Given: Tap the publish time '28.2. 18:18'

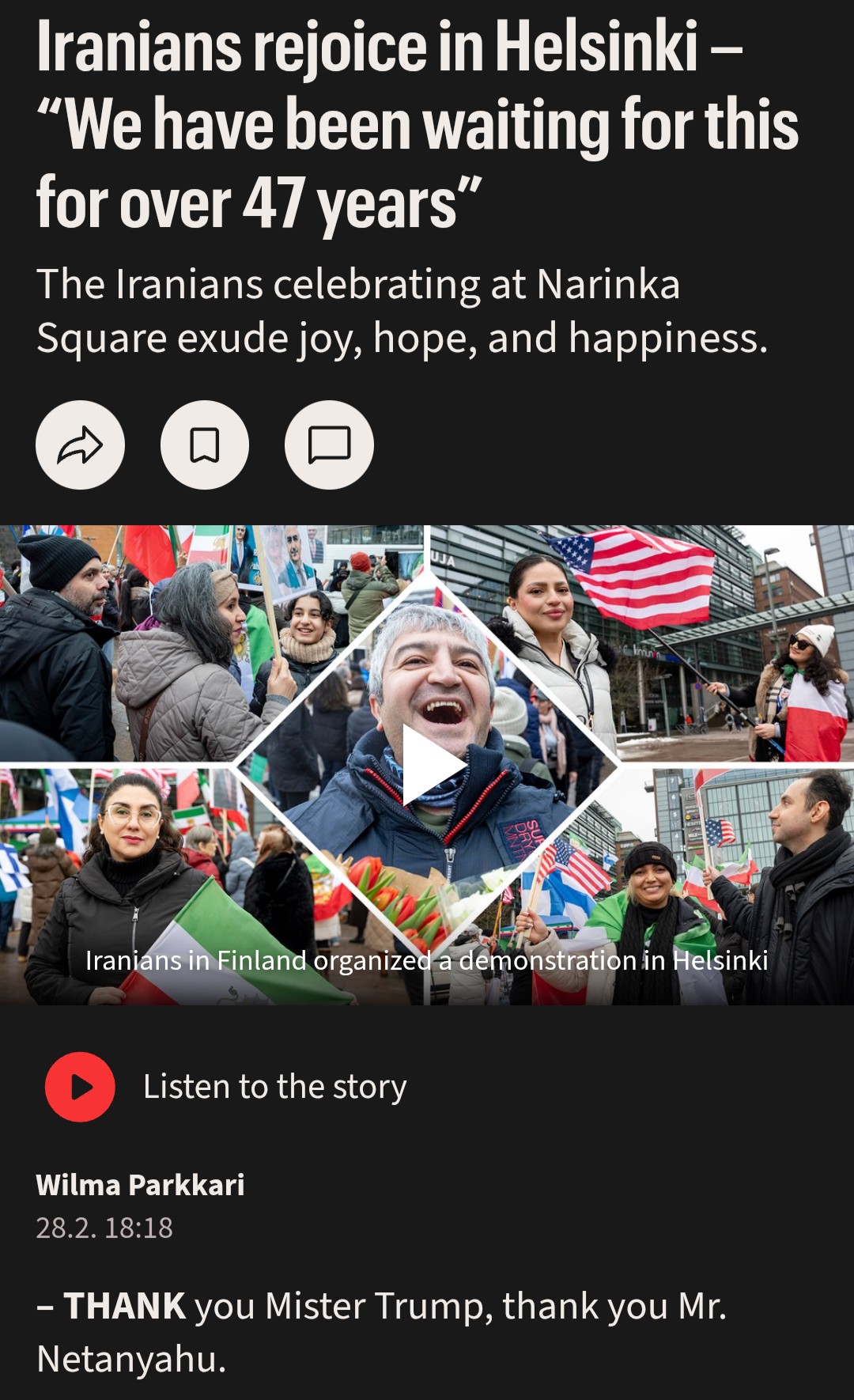Looking at the screenshot, I should tap(104, 1228).
